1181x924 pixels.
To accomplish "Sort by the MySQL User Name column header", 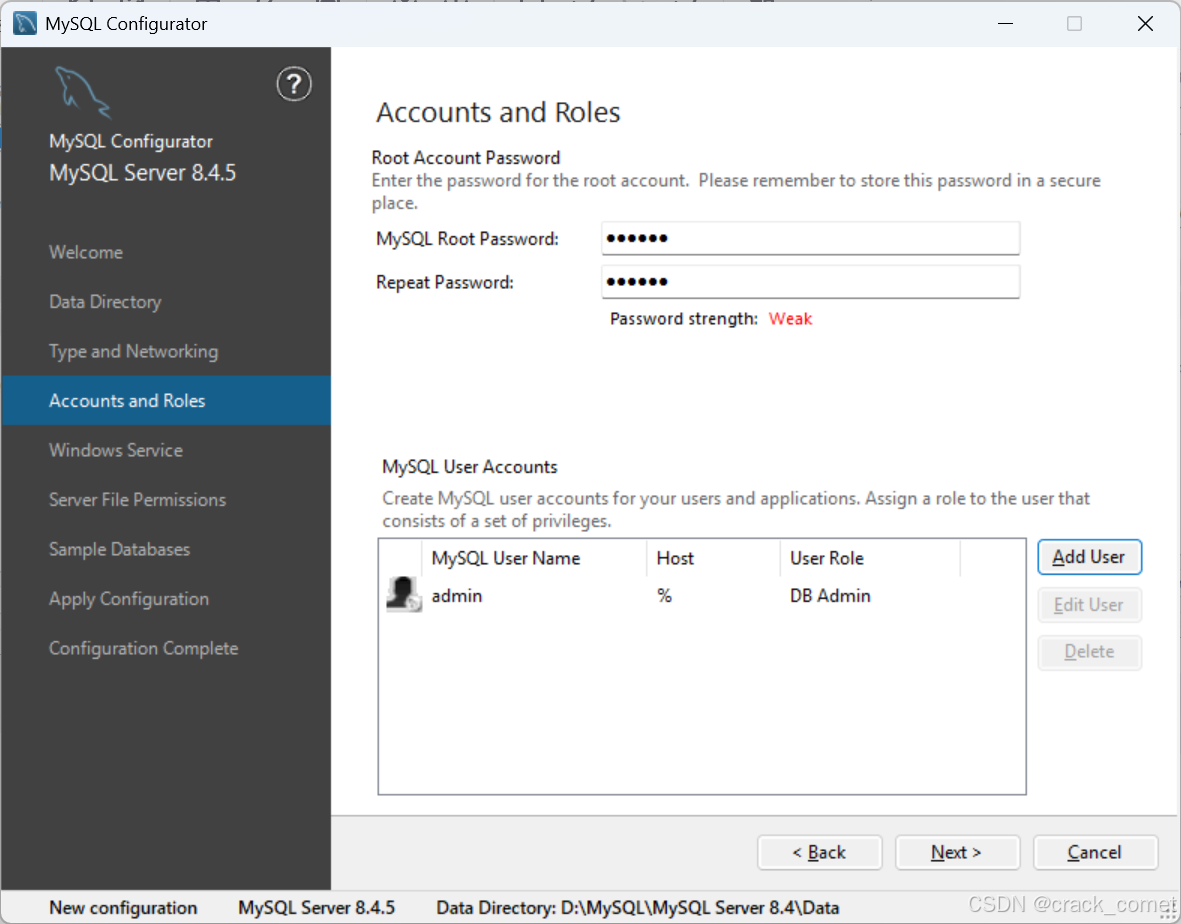I will point(534,558).
